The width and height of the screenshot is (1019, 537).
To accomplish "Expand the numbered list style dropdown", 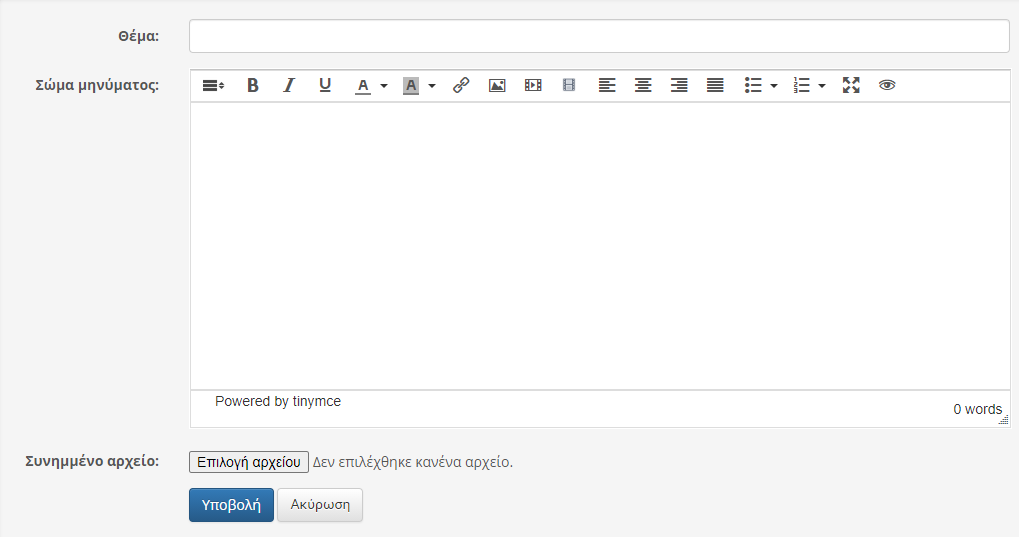I will (822, 86).
